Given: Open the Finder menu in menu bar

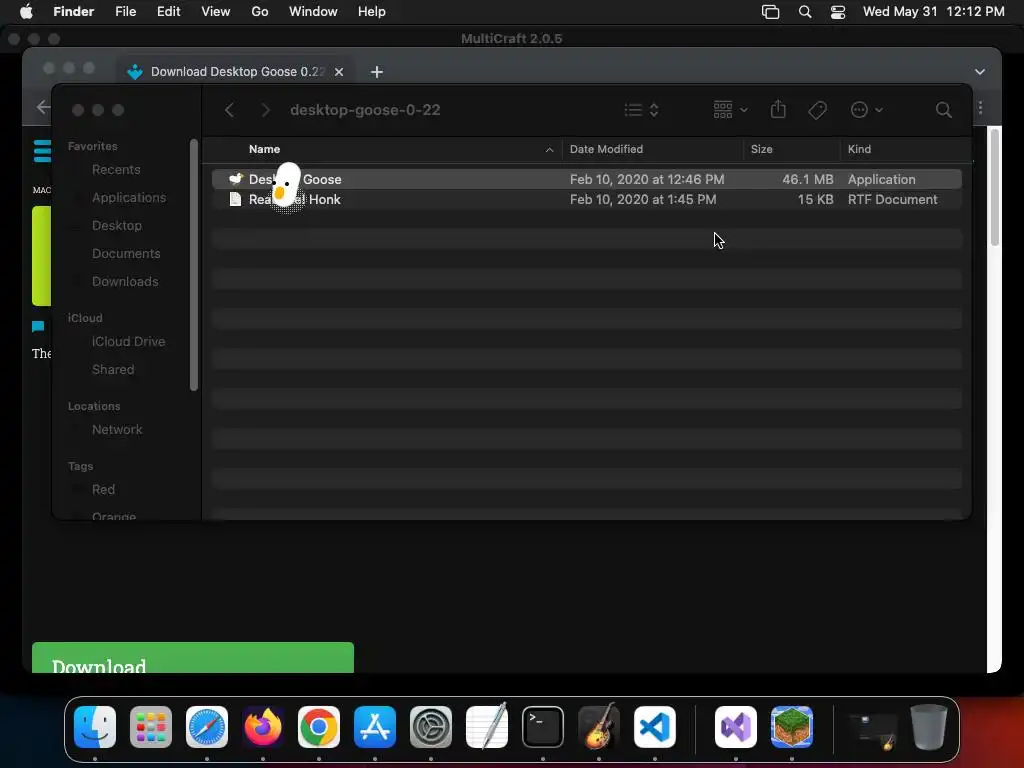Looking at the screenshot, I should pos(74,12).
